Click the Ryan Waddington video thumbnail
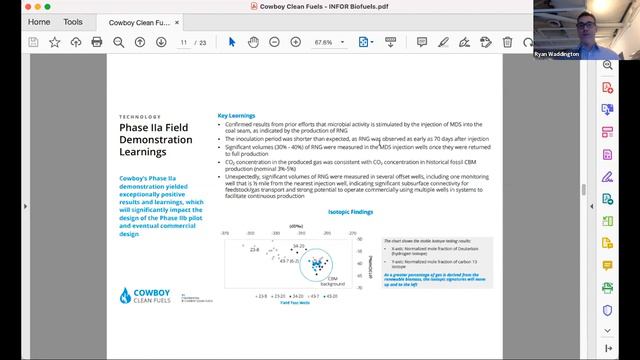640x360 pixels. pos(587,30)
